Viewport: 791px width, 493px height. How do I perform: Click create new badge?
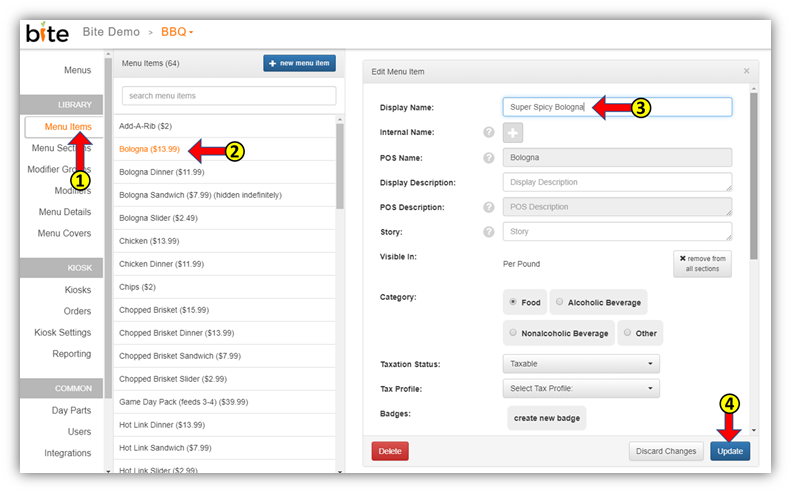547,418
